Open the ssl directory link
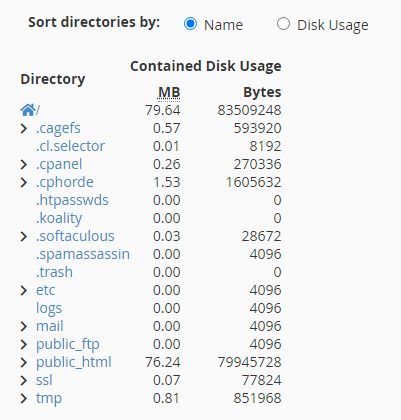Viewport: 401px width, 420px height. [x=44, y=380]
